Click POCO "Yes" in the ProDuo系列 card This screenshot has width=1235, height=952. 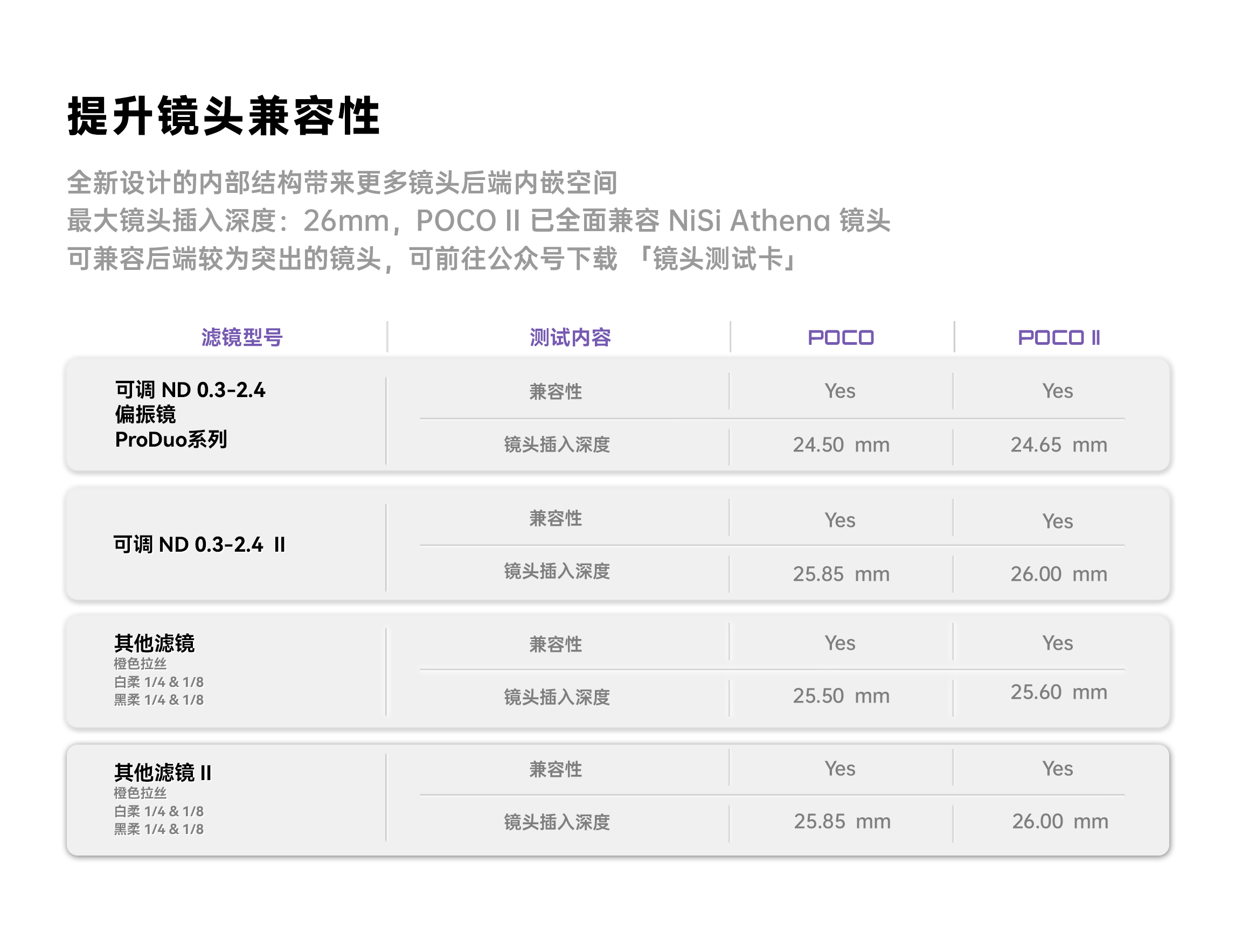pyautogui.click(x=839, y=391)
